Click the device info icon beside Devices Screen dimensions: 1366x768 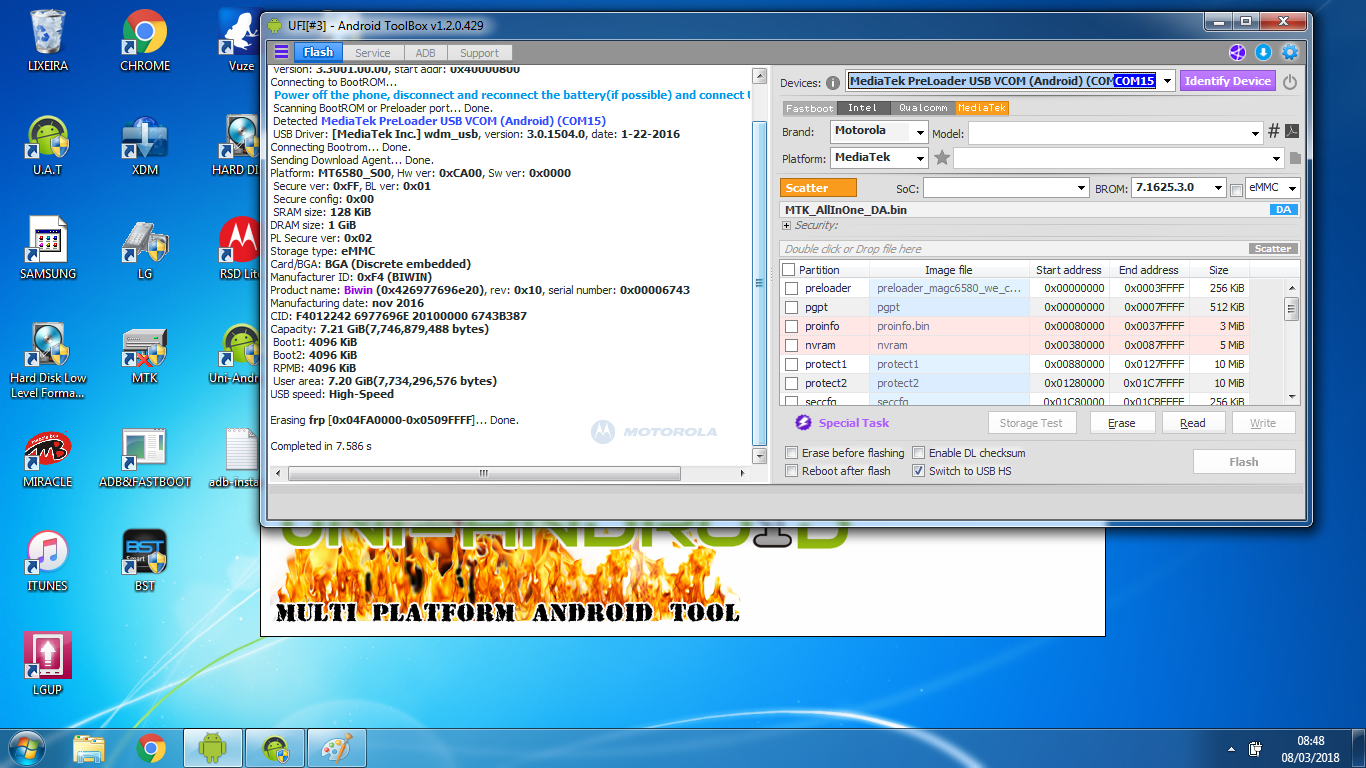coord(831,83)
